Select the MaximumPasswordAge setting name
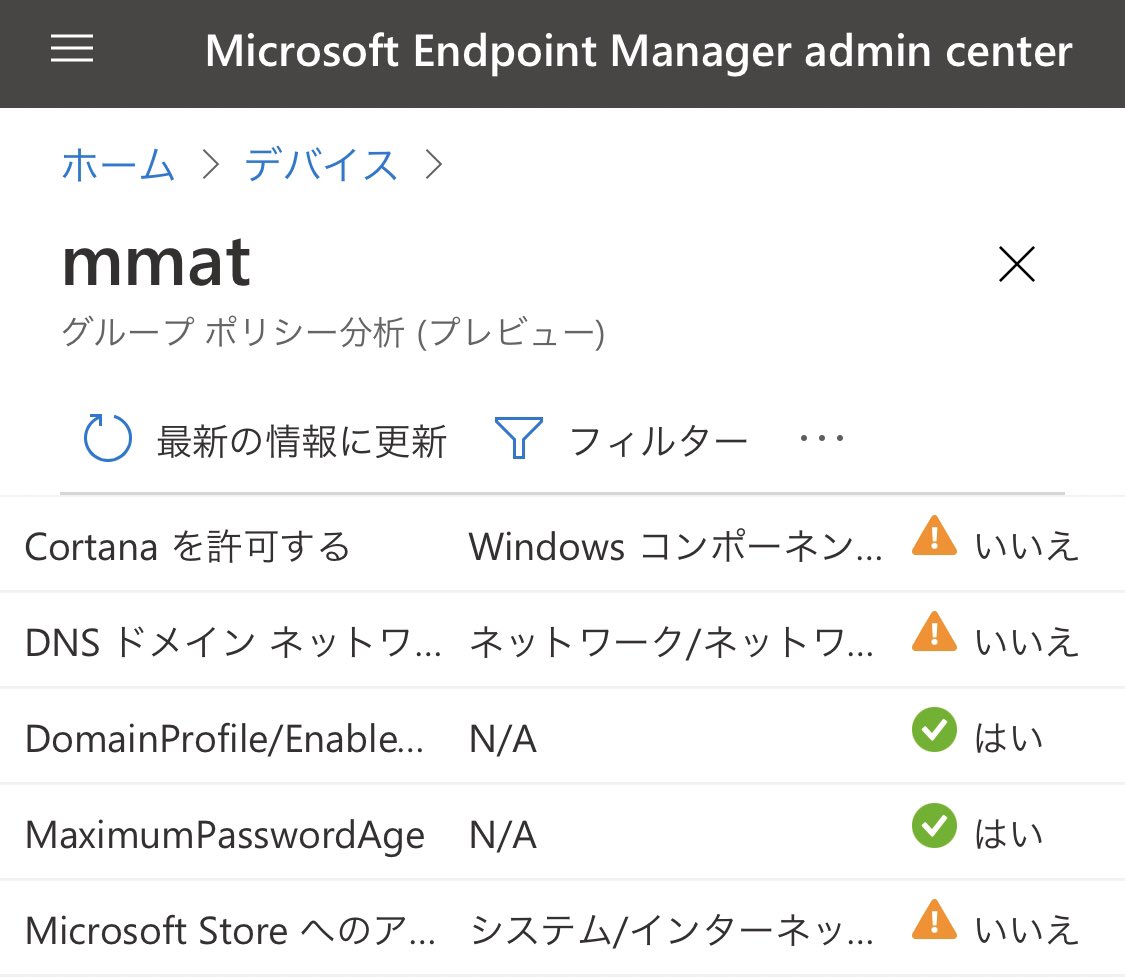 224,835
